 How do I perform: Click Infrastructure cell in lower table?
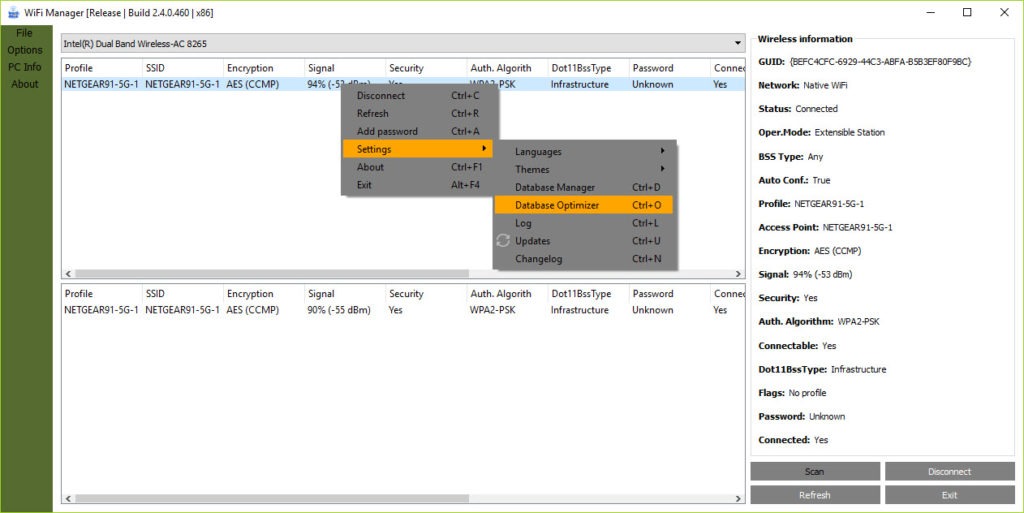point(579,310)
